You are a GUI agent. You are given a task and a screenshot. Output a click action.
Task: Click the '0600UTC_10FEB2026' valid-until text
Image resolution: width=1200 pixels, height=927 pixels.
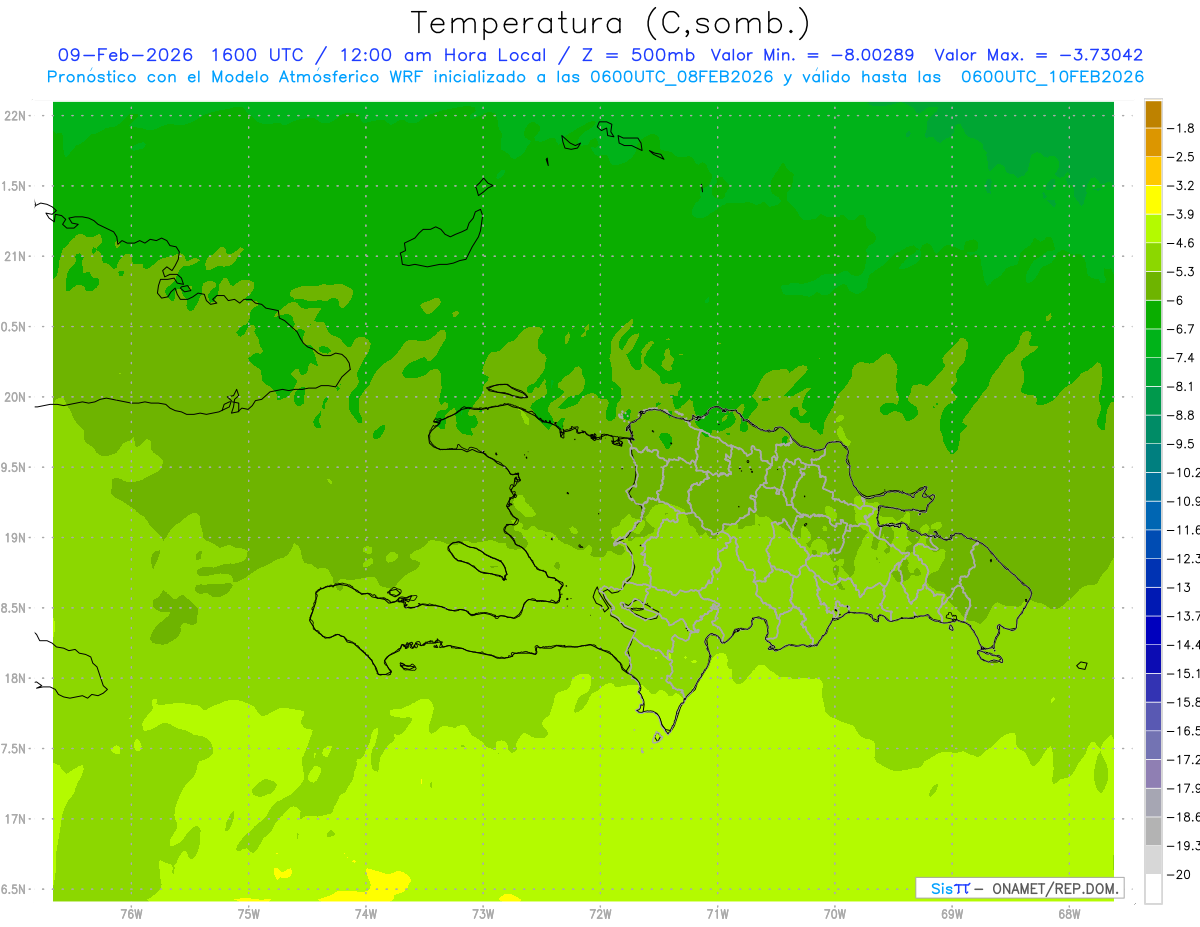1052,77
